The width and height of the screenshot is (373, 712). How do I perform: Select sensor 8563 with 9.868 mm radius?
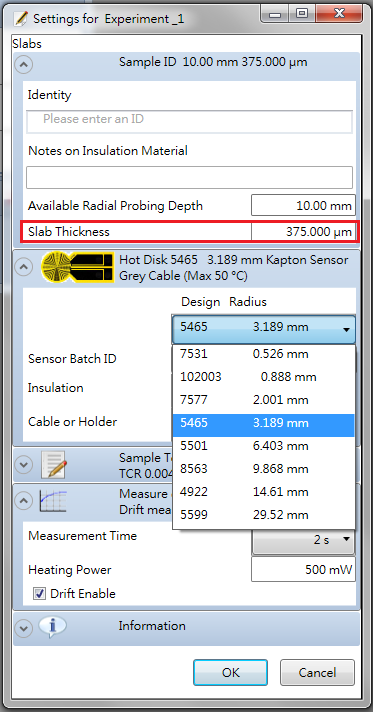pos(264,469)
